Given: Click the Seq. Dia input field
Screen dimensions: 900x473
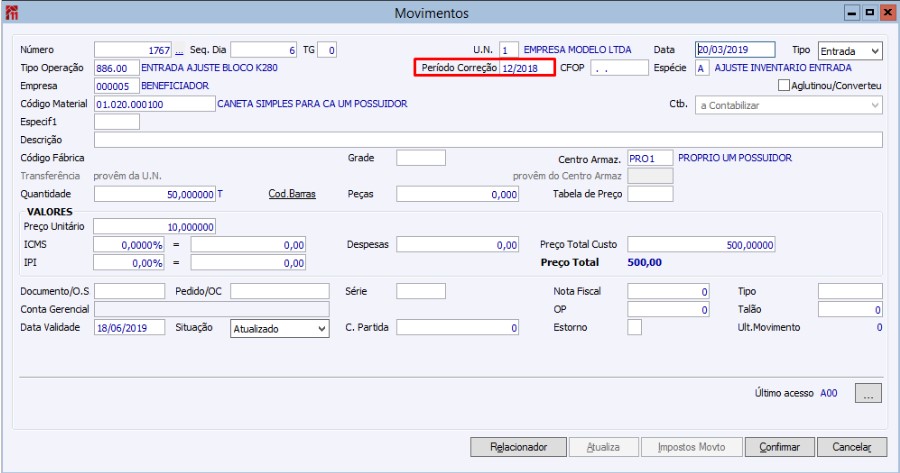Looking at the screenshot, I should coord(263,50).
